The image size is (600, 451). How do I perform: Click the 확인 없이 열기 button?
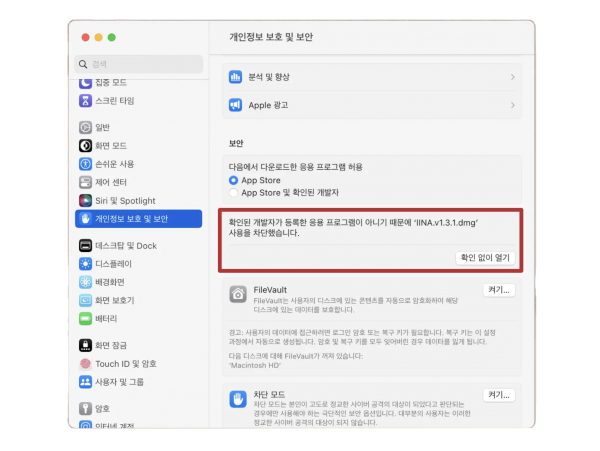tap(485, 257)
